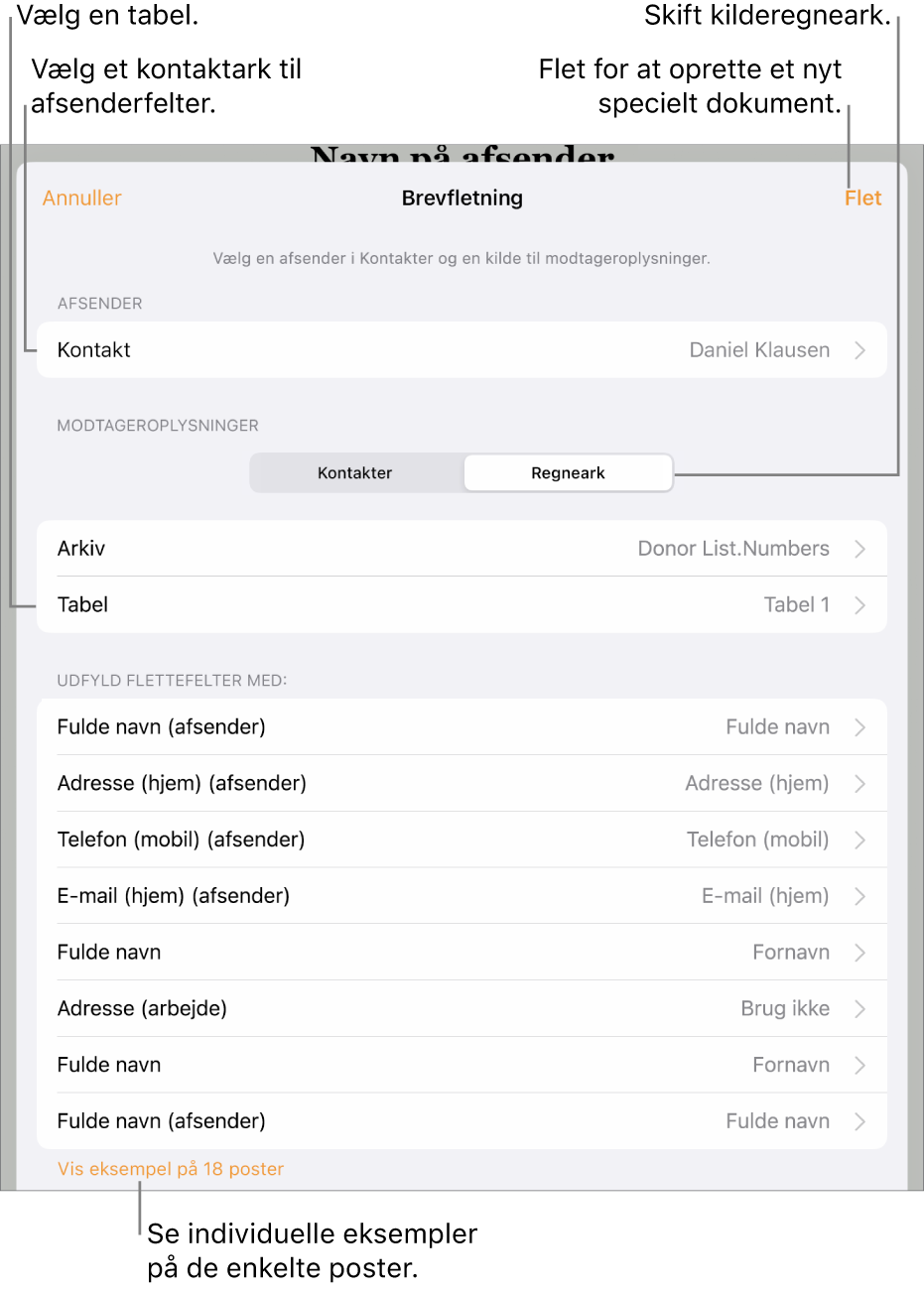Screen dimensions: 924x1293
Task: Open Vis eksempel på 18 poster link
Action: 171,1169
